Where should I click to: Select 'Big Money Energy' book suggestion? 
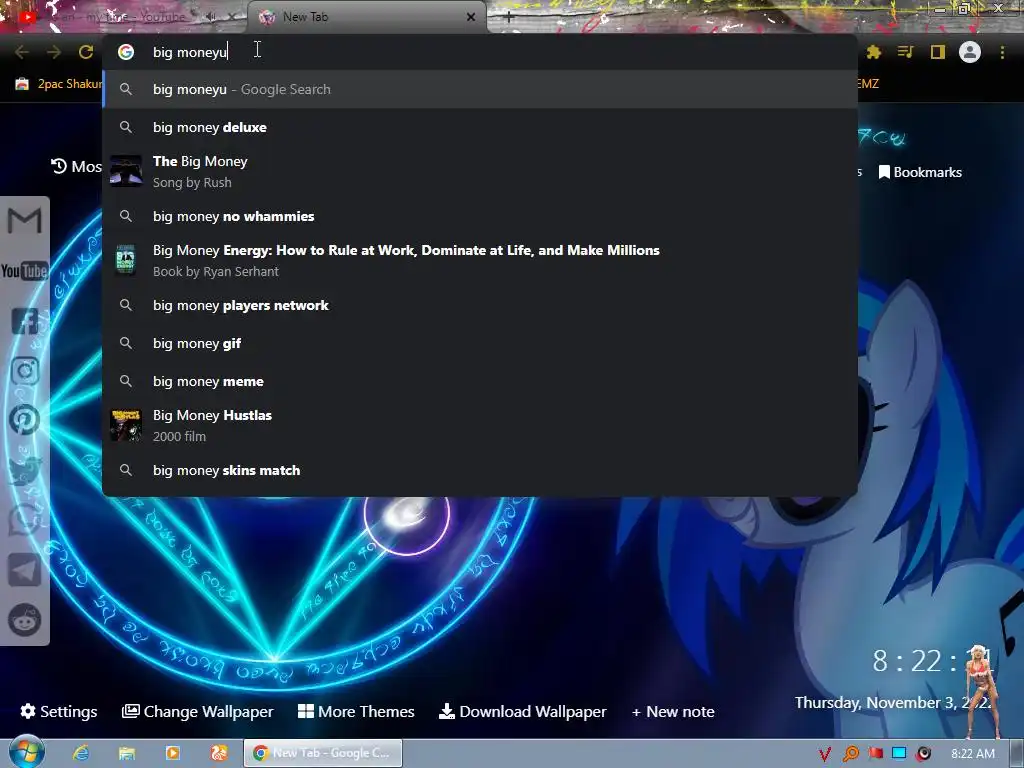tap(479, 261)
